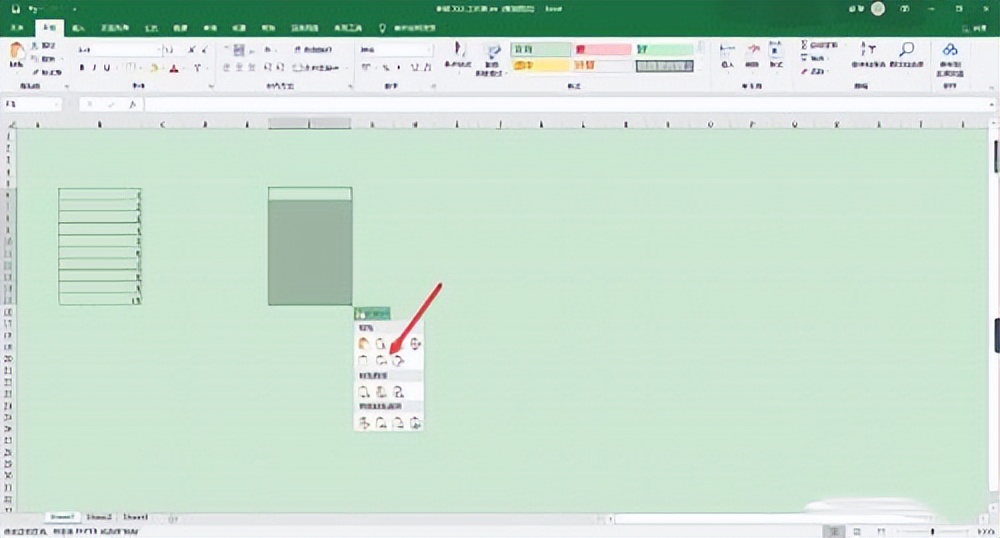Open the font name dropdown
The width and height of the screenshot is (1000, 538).
pyautogui.click(x=158, y=50)
